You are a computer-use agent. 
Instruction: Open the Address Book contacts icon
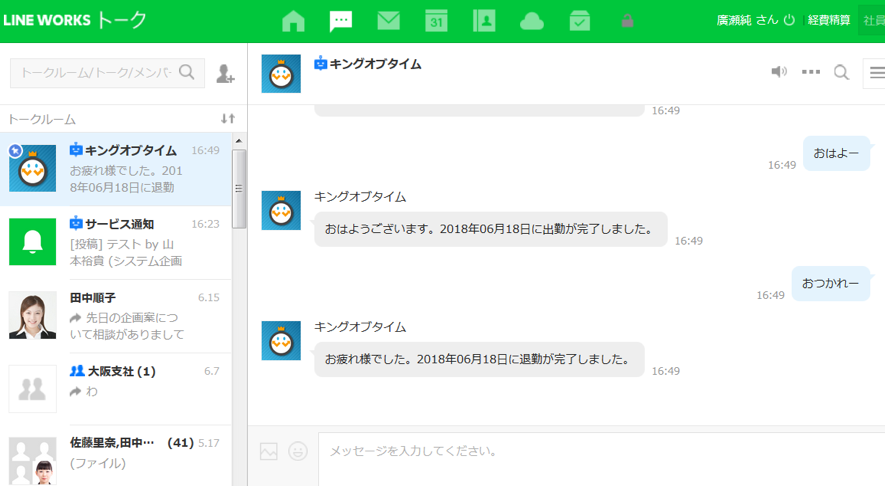click(484, 21)
